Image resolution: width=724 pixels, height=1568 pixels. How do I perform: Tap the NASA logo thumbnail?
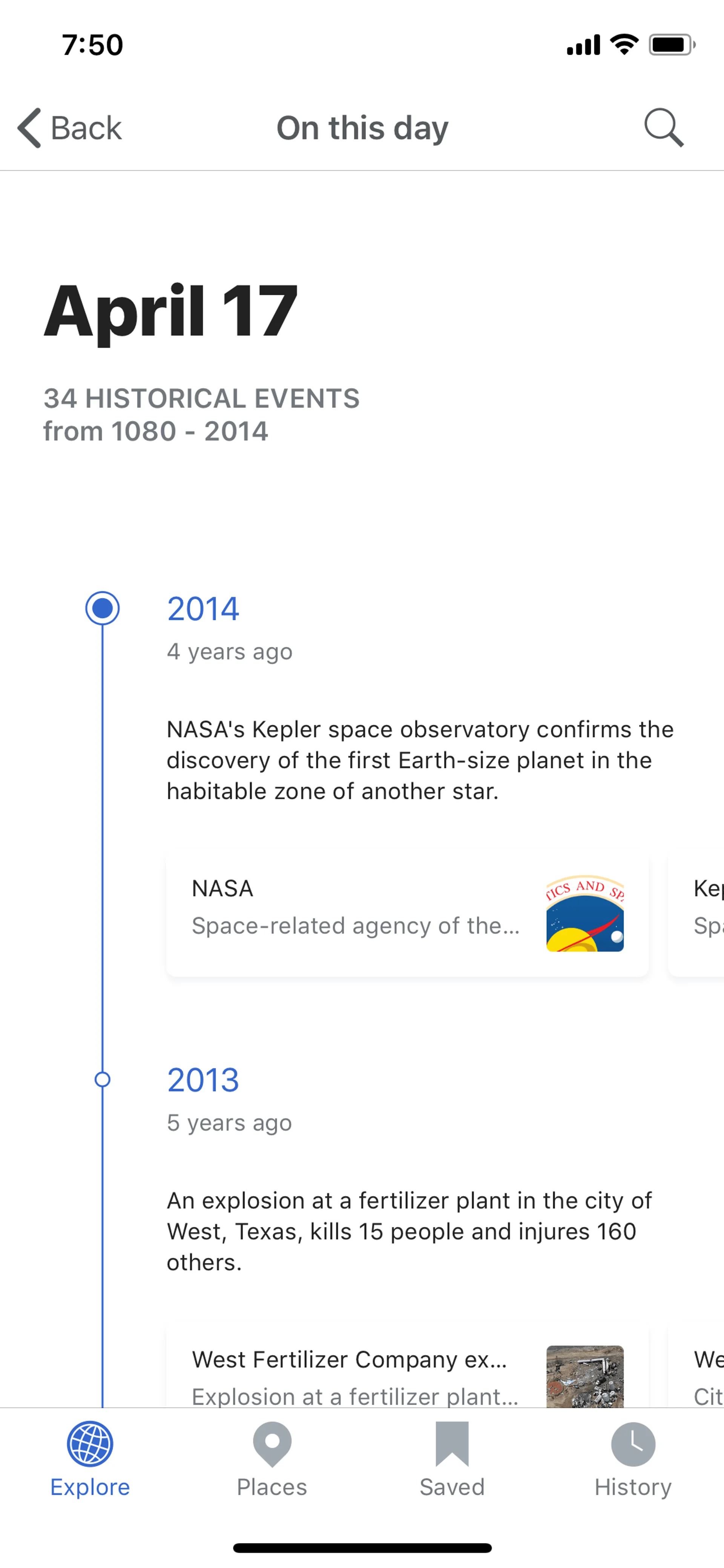(x=585, y=913)
